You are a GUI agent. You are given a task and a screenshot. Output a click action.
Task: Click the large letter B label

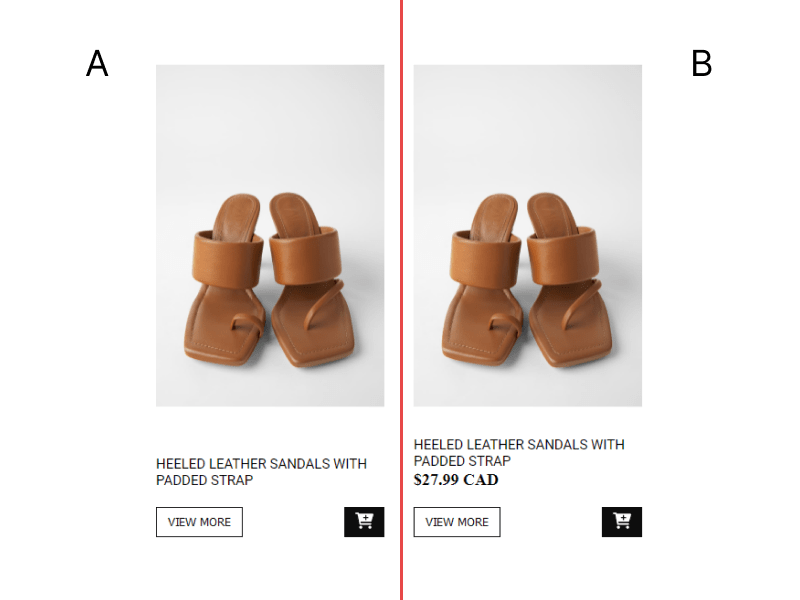click(x=702, y=64)
